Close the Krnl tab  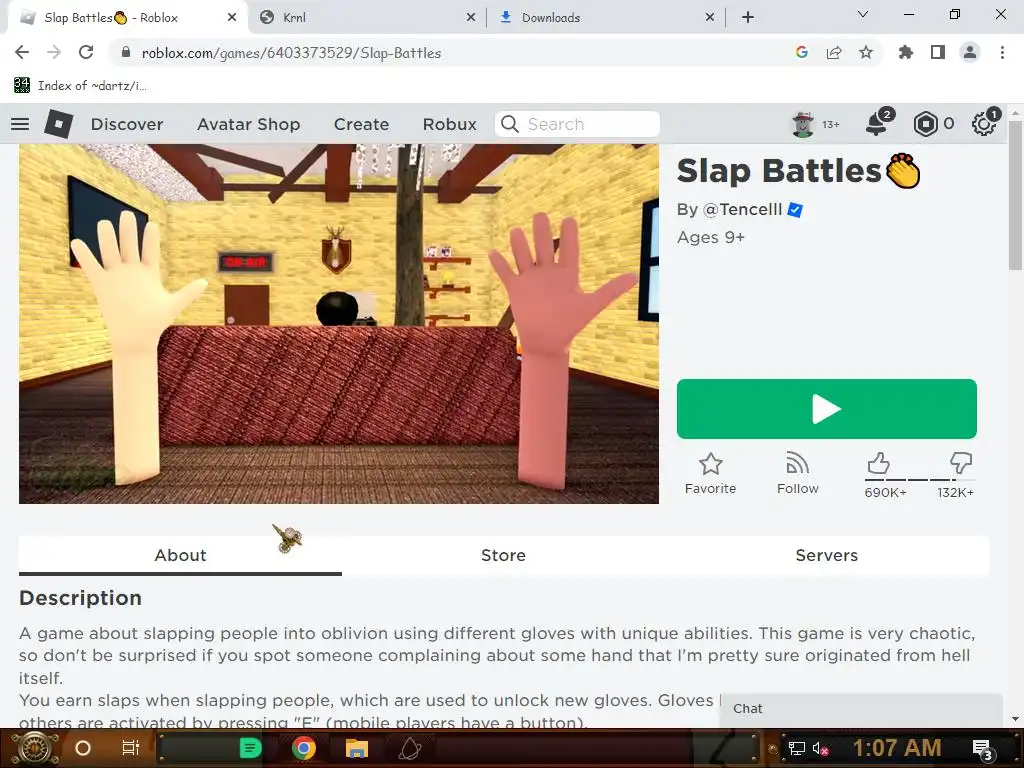(471, 18)
